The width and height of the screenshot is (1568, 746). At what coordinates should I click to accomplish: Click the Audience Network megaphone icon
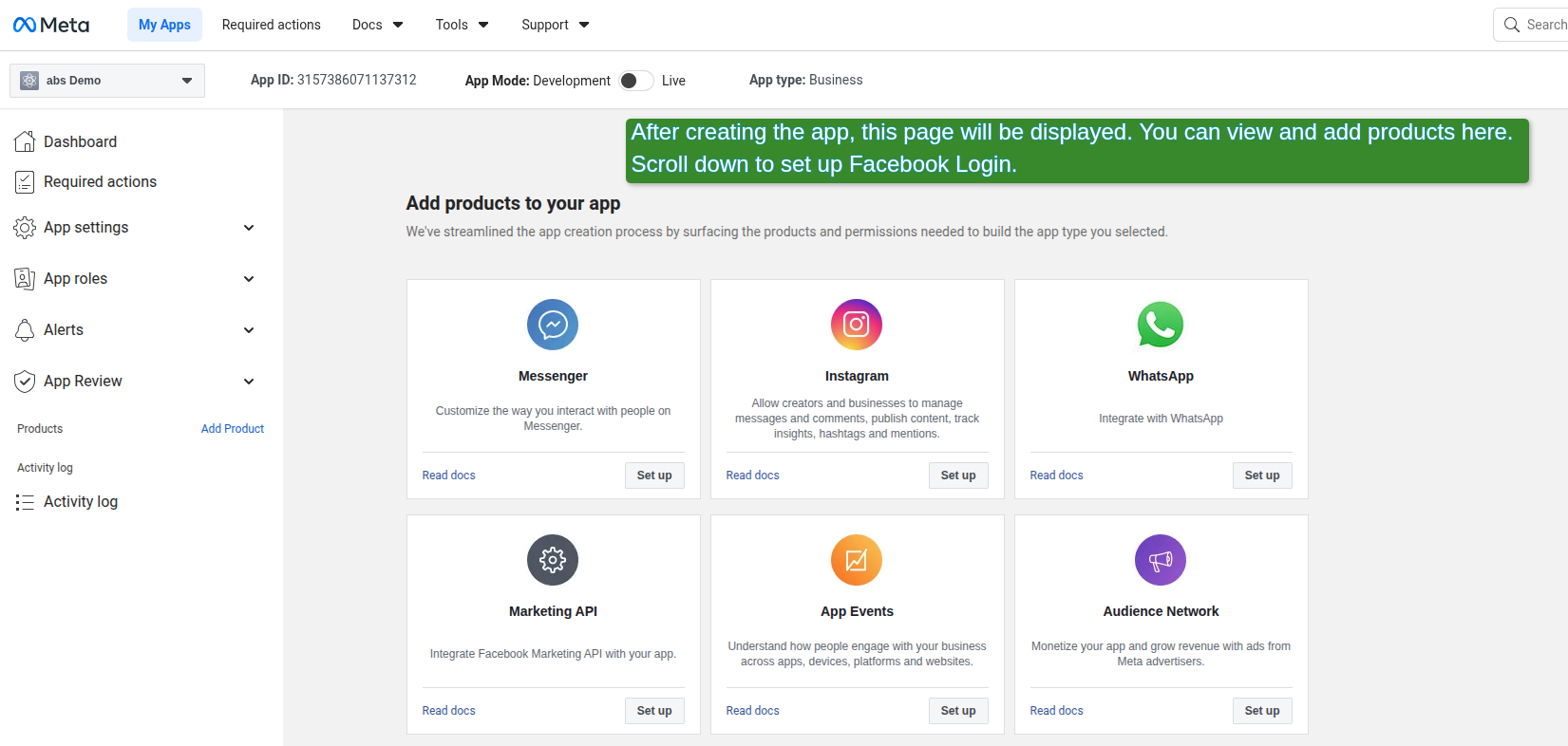(1161, 560)
